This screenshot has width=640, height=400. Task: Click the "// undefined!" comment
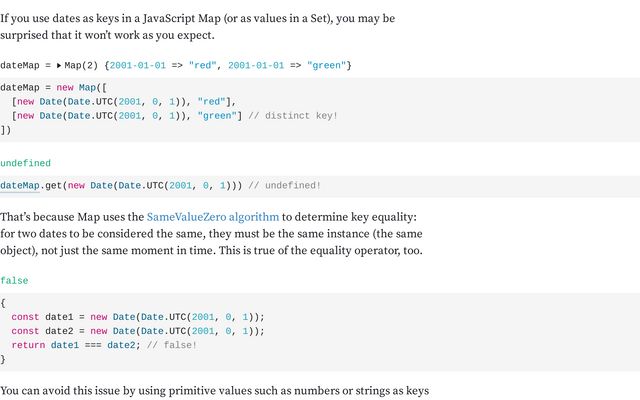coord(284,186)
